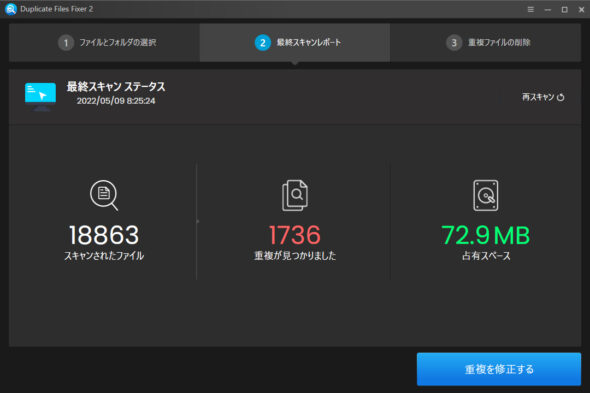Click the scan date 2022/05/09 8:25:24
Screen dimensions: 590x393
click(x=116, y=101)
